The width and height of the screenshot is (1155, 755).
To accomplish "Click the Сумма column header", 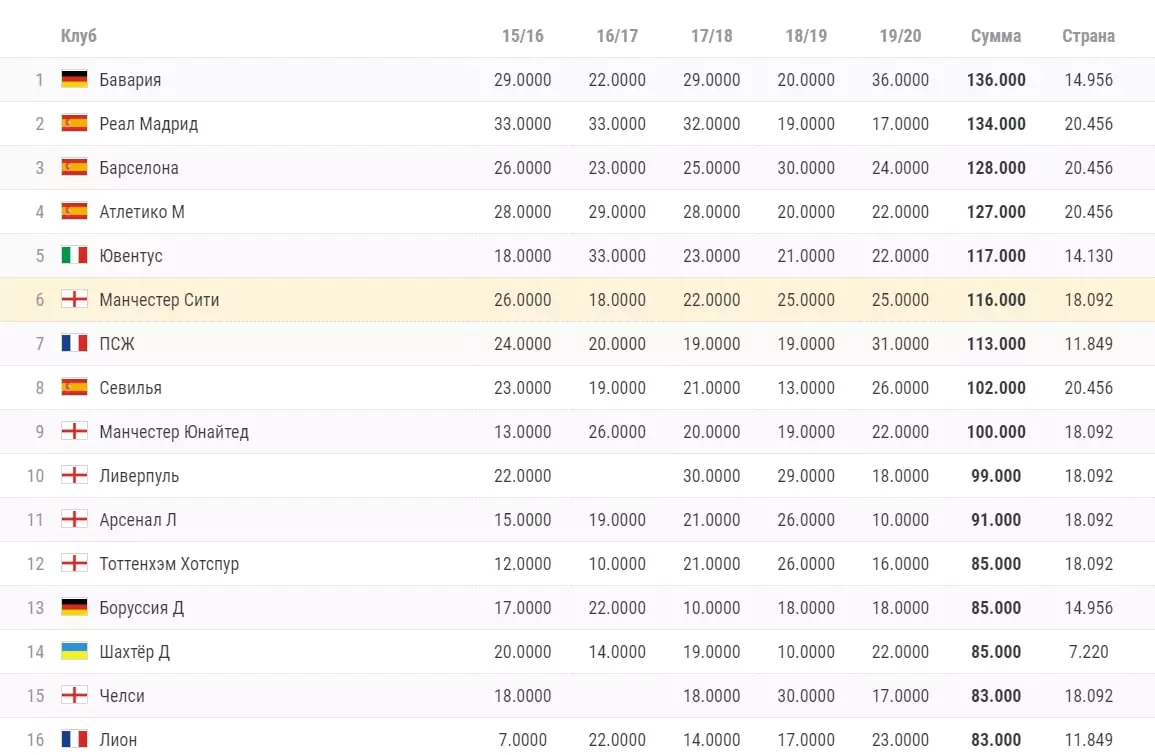I will (x=996, y=36).
